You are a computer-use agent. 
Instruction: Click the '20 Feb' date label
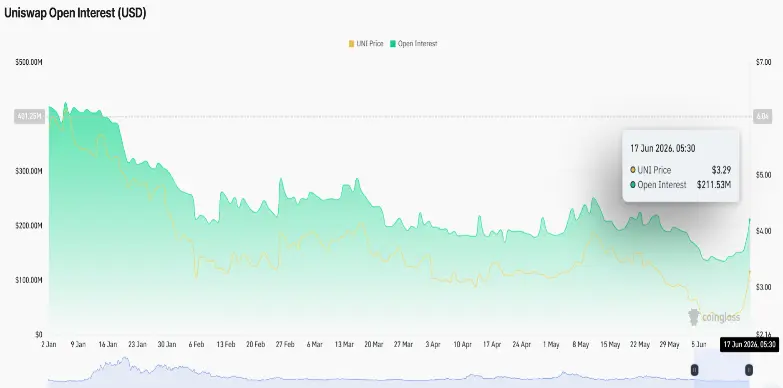(x=255, y=345)
